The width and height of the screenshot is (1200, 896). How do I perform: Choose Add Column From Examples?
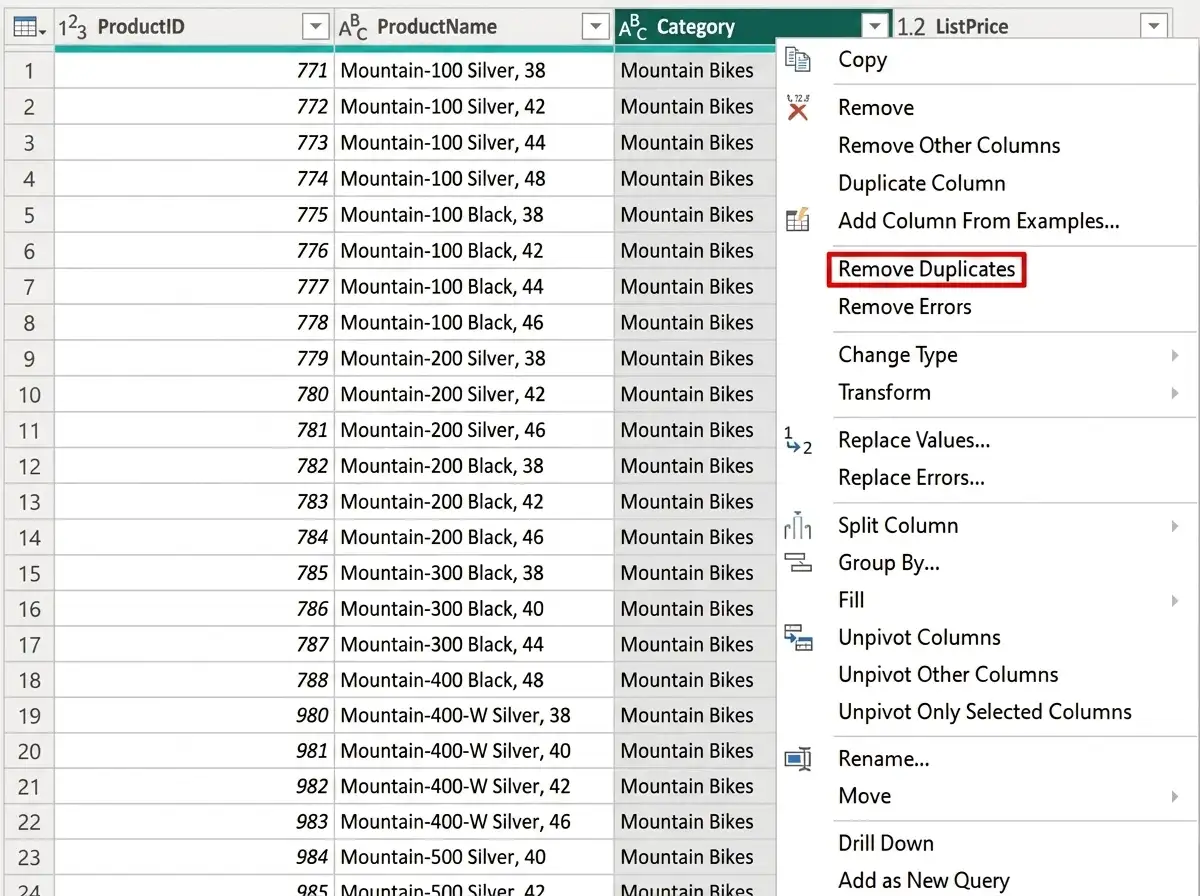pos(979,221)
